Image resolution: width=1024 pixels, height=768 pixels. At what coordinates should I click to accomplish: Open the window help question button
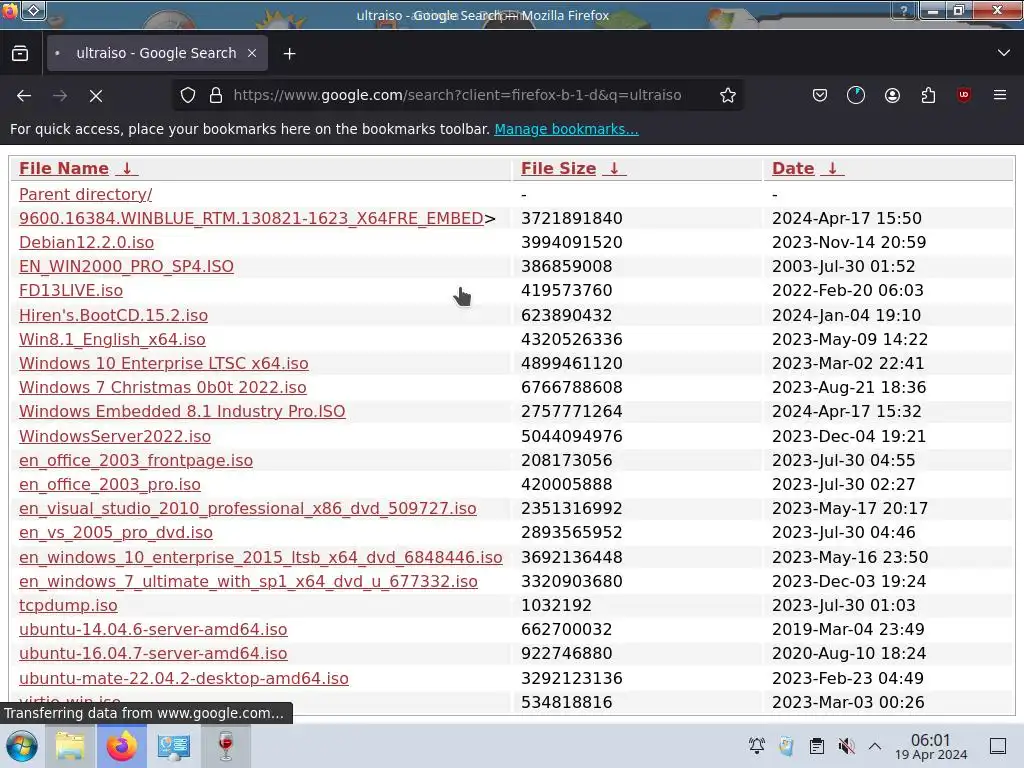pos(904,10)
